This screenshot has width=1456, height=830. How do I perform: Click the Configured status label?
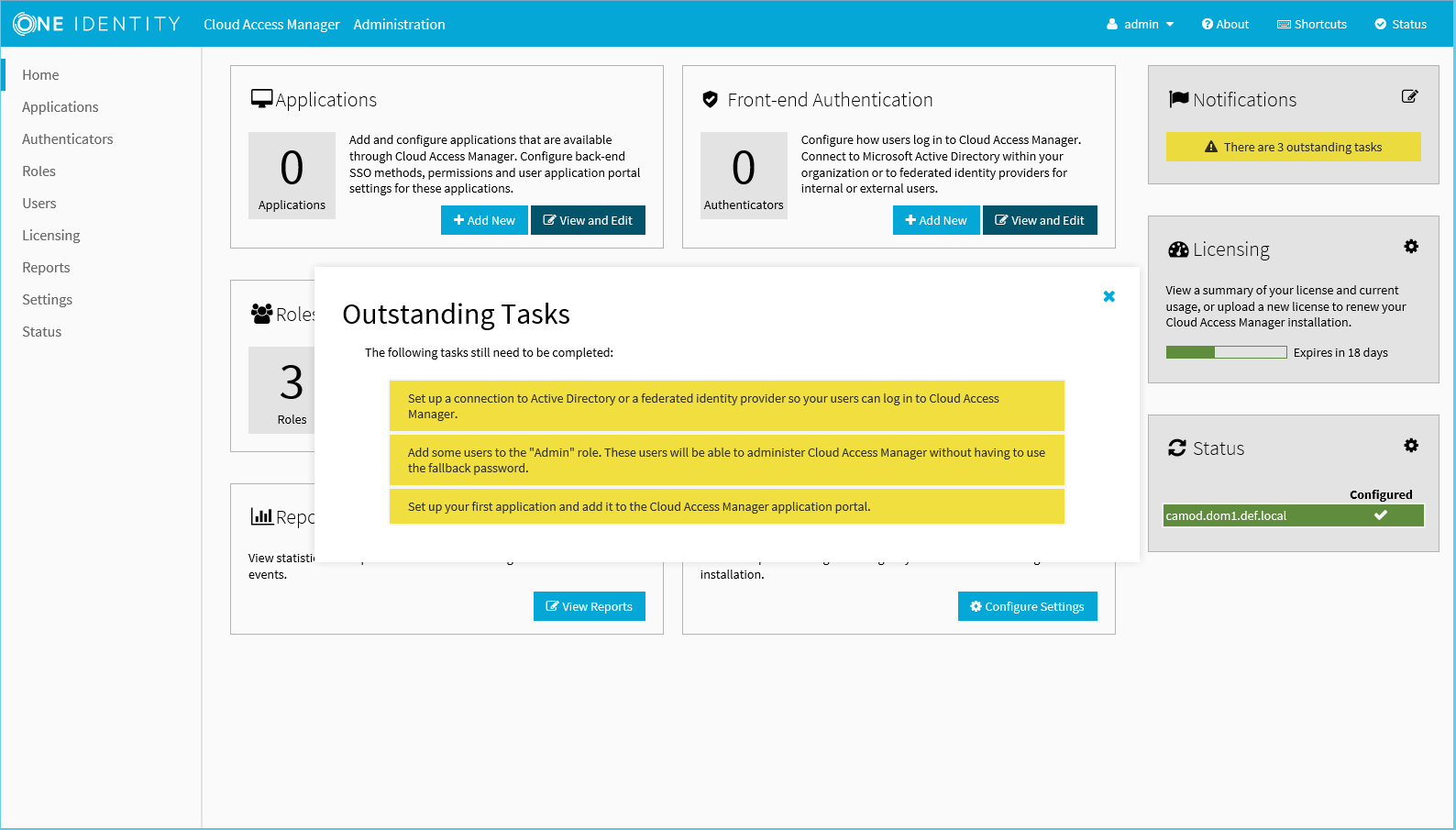click(x=1381, y=494)
